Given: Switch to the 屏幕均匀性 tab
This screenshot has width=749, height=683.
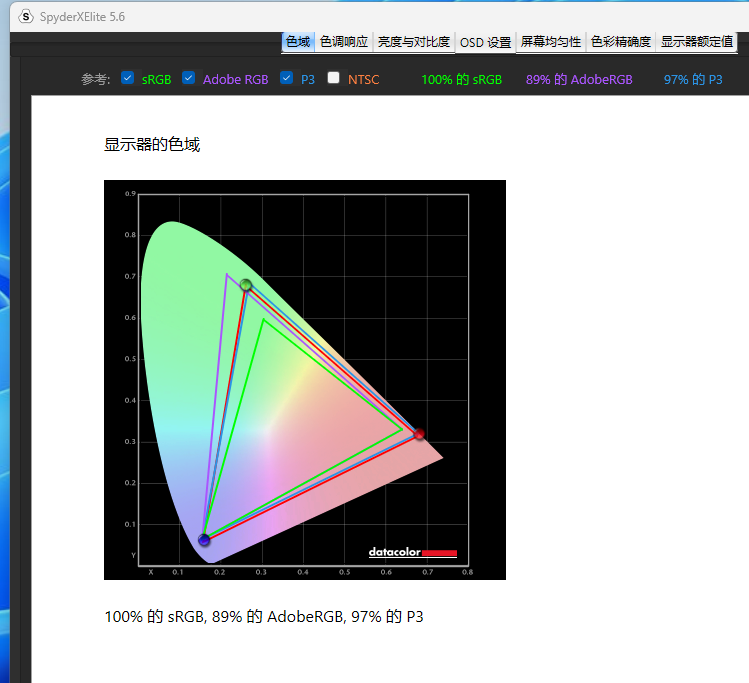Looking at the screenshot, I should click(550, 42).
